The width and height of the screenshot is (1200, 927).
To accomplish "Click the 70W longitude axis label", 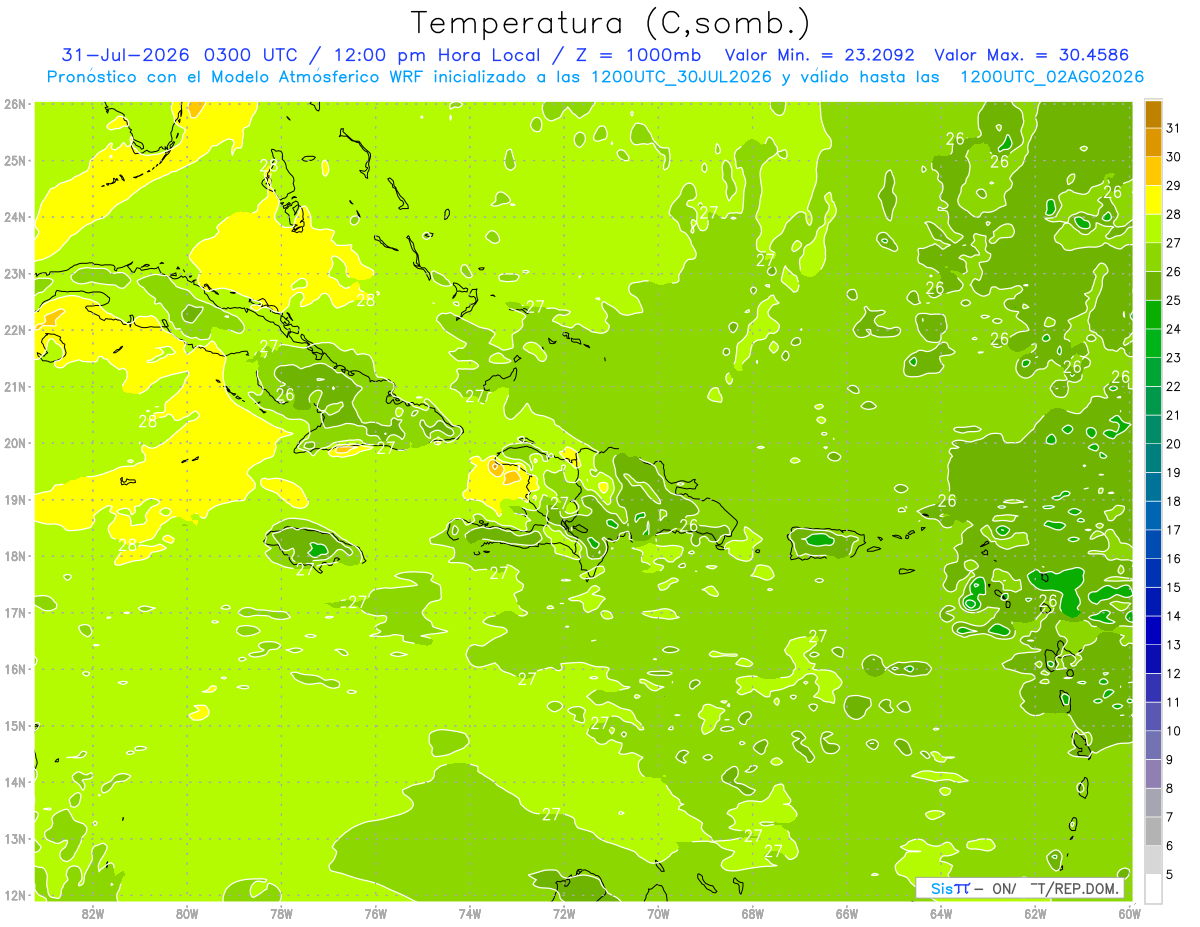I will coord(658,913).
